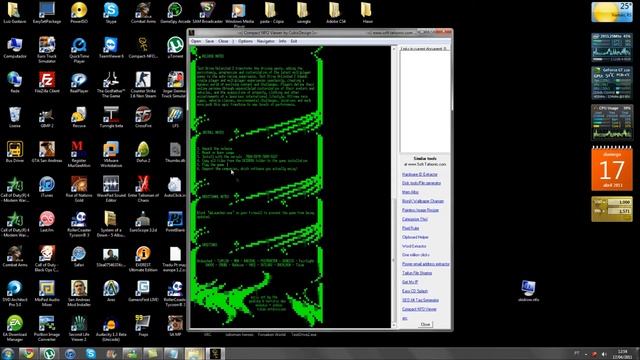Open the PowerISO desktop shortcut
This screenshot has height=360, width=640.
[79, 13]
